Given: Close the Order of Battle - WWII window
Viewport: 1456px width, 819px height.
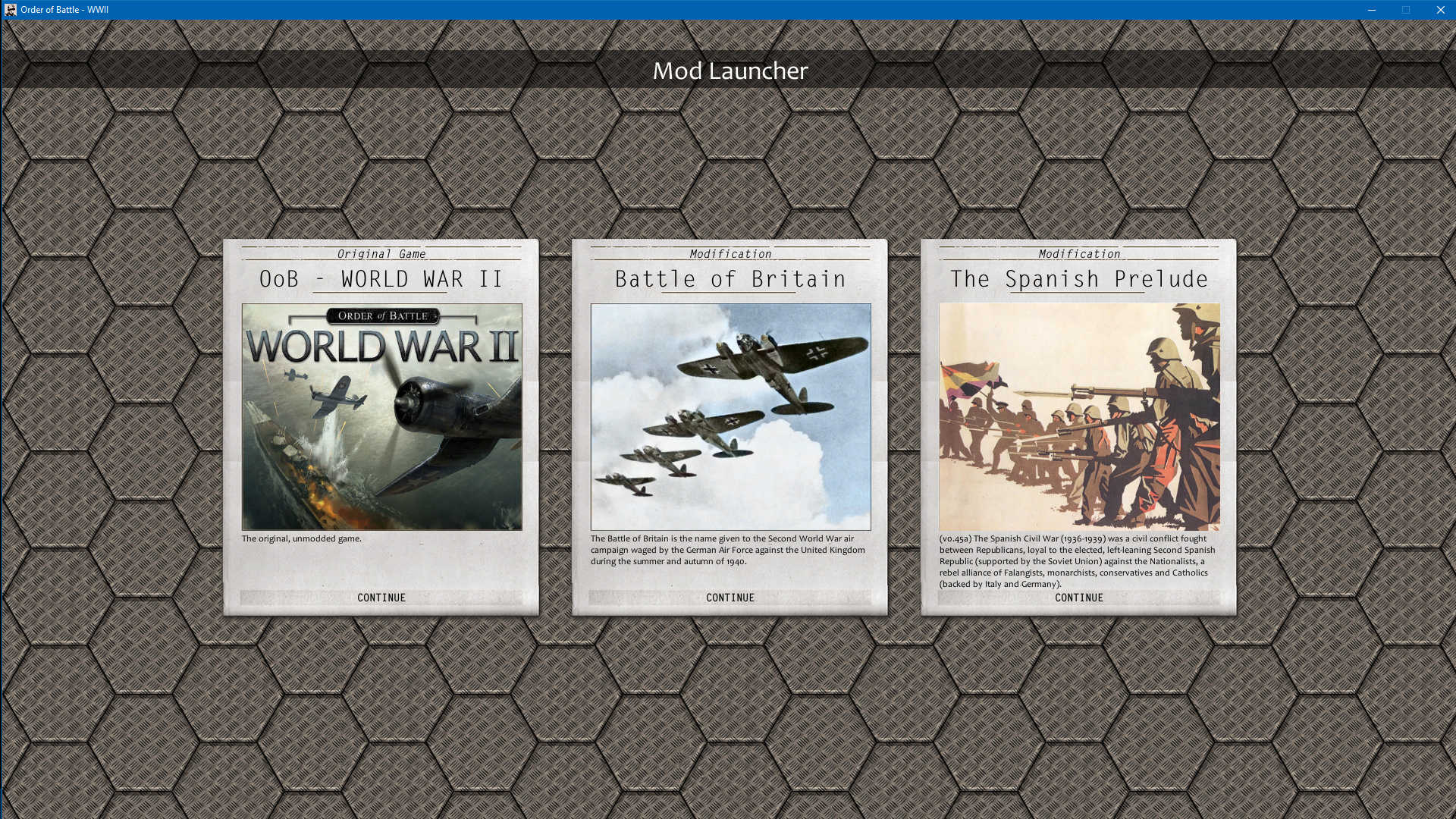Looking at the screenshot, I should [1440, 10].
